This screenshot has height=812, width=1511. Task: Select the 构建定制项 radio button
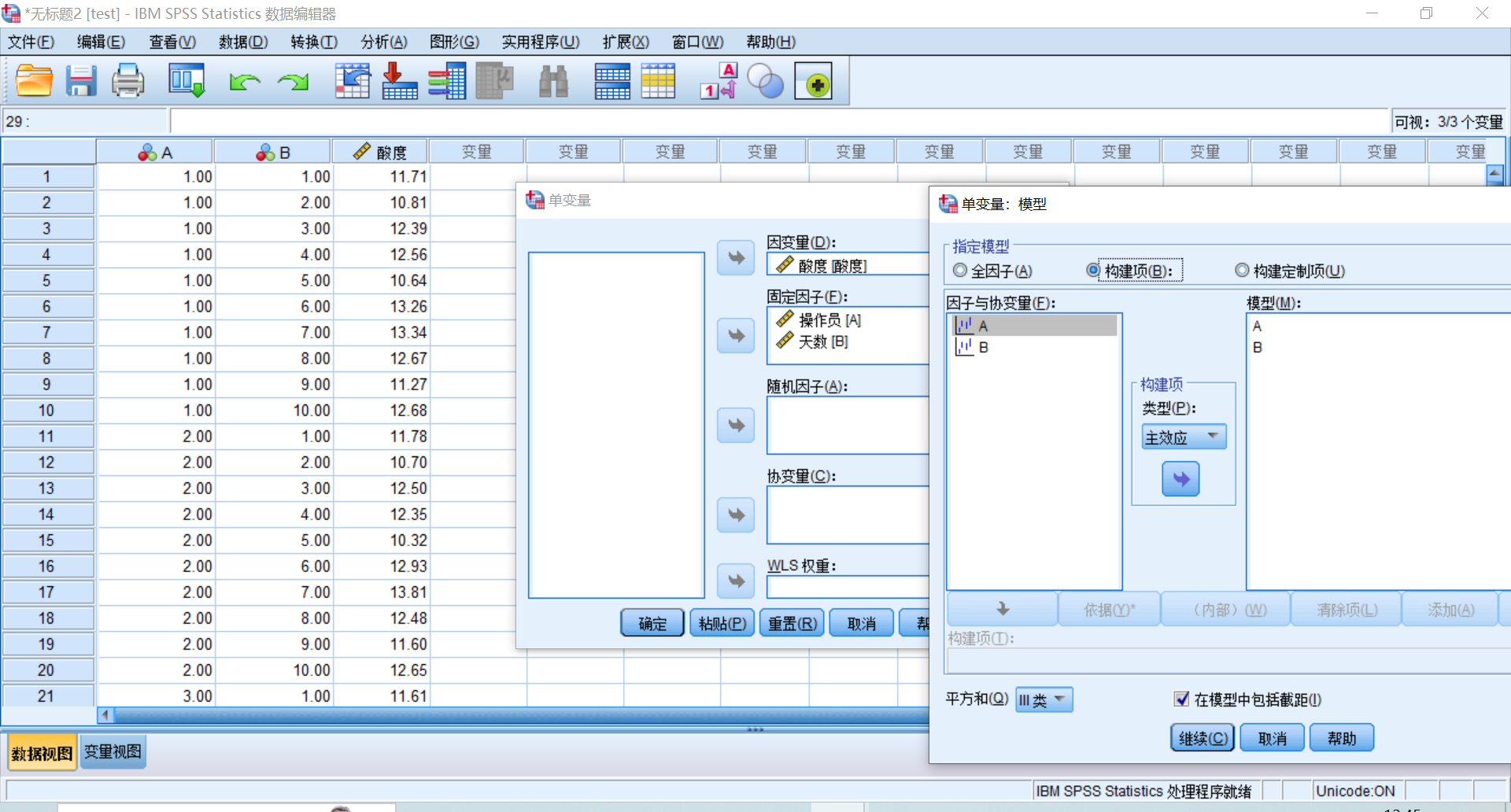(1242, 271)
